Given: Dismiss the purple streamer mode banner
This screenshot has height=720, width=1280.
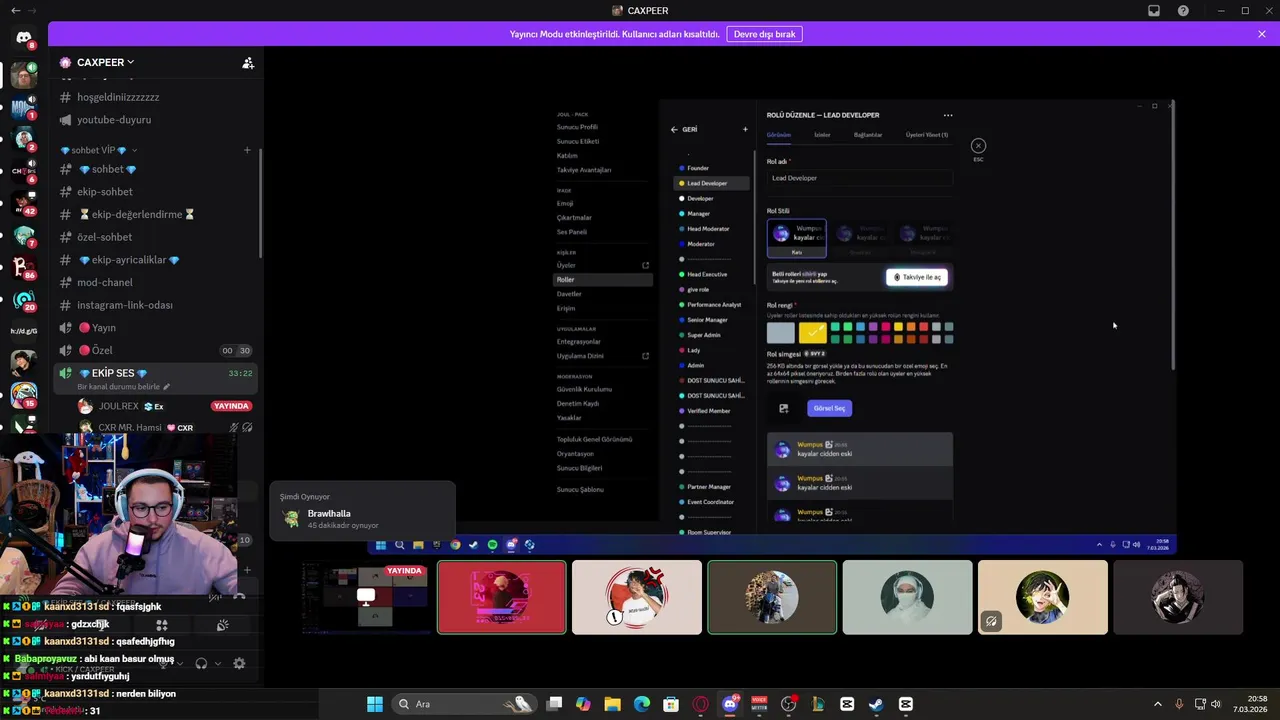Looking at the screenshot, I should pos(1262,34).
